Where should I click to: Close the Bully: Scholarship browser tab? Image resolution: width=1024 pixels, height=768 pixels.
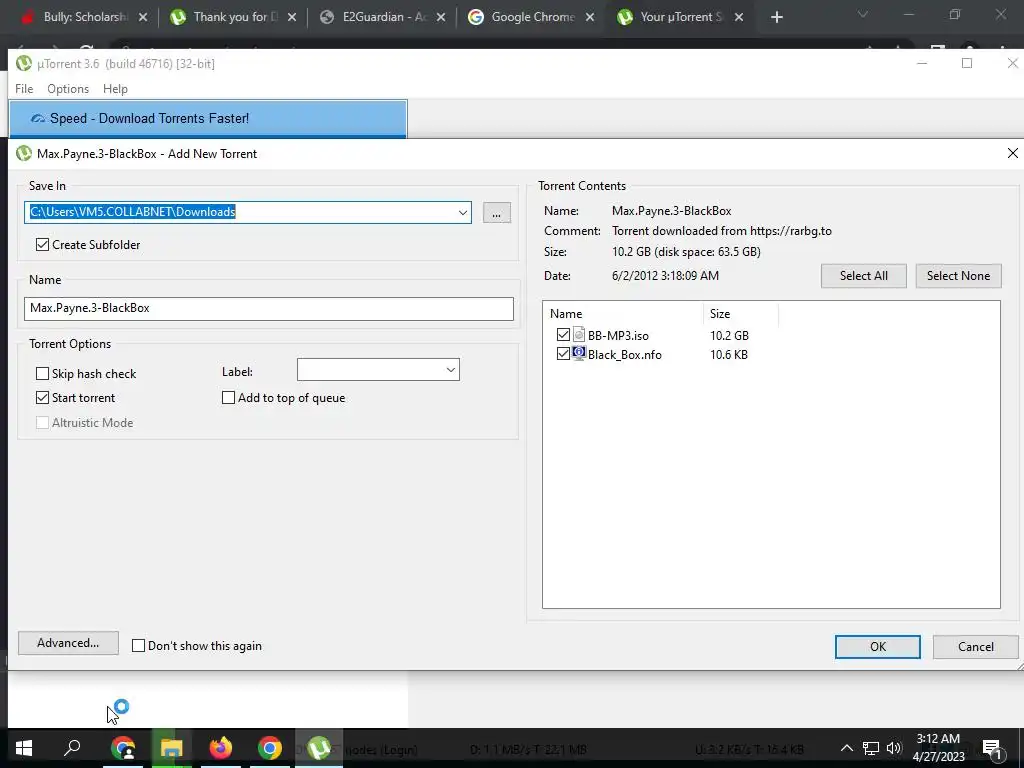143,18
